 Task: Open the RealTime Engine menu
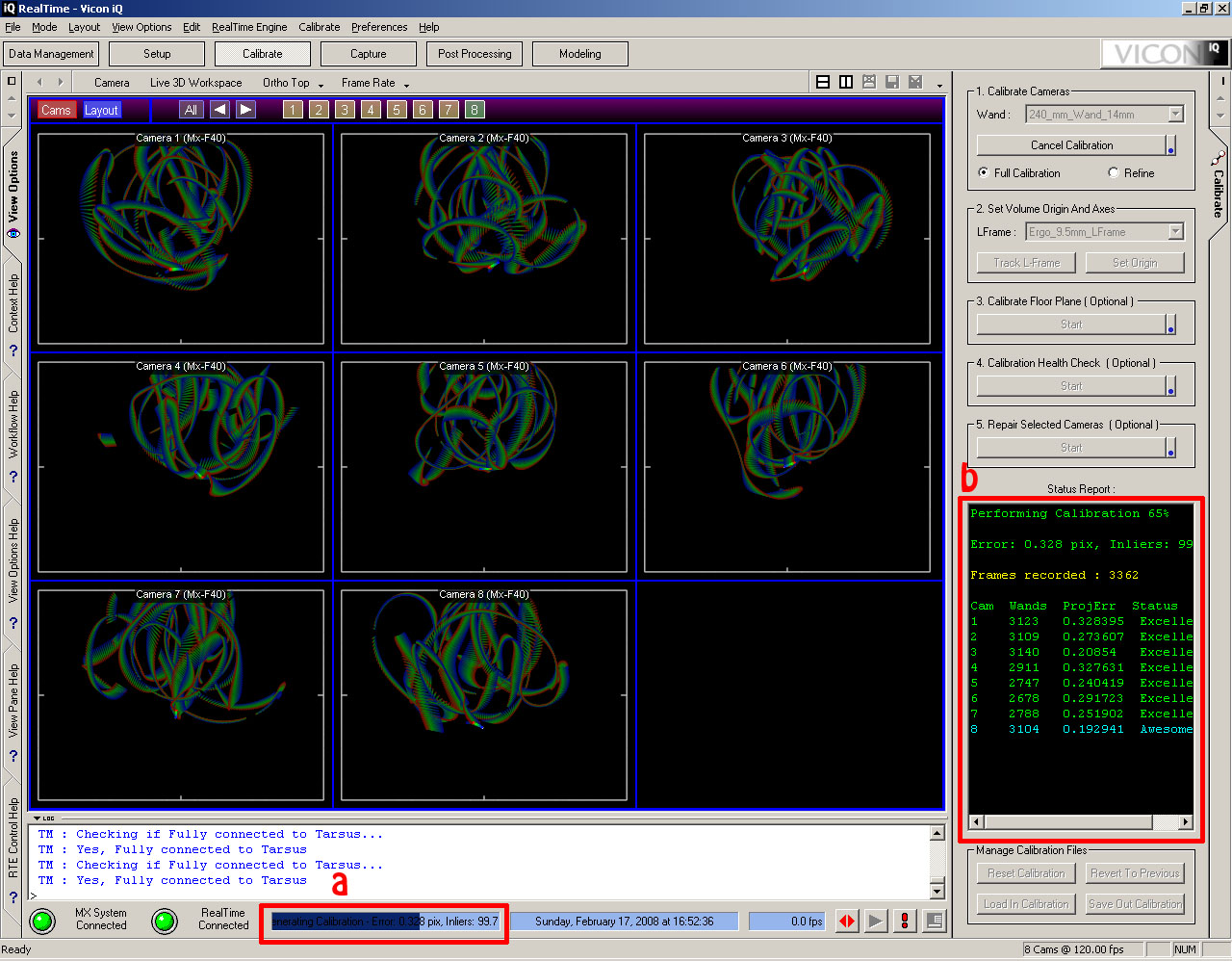249,27
